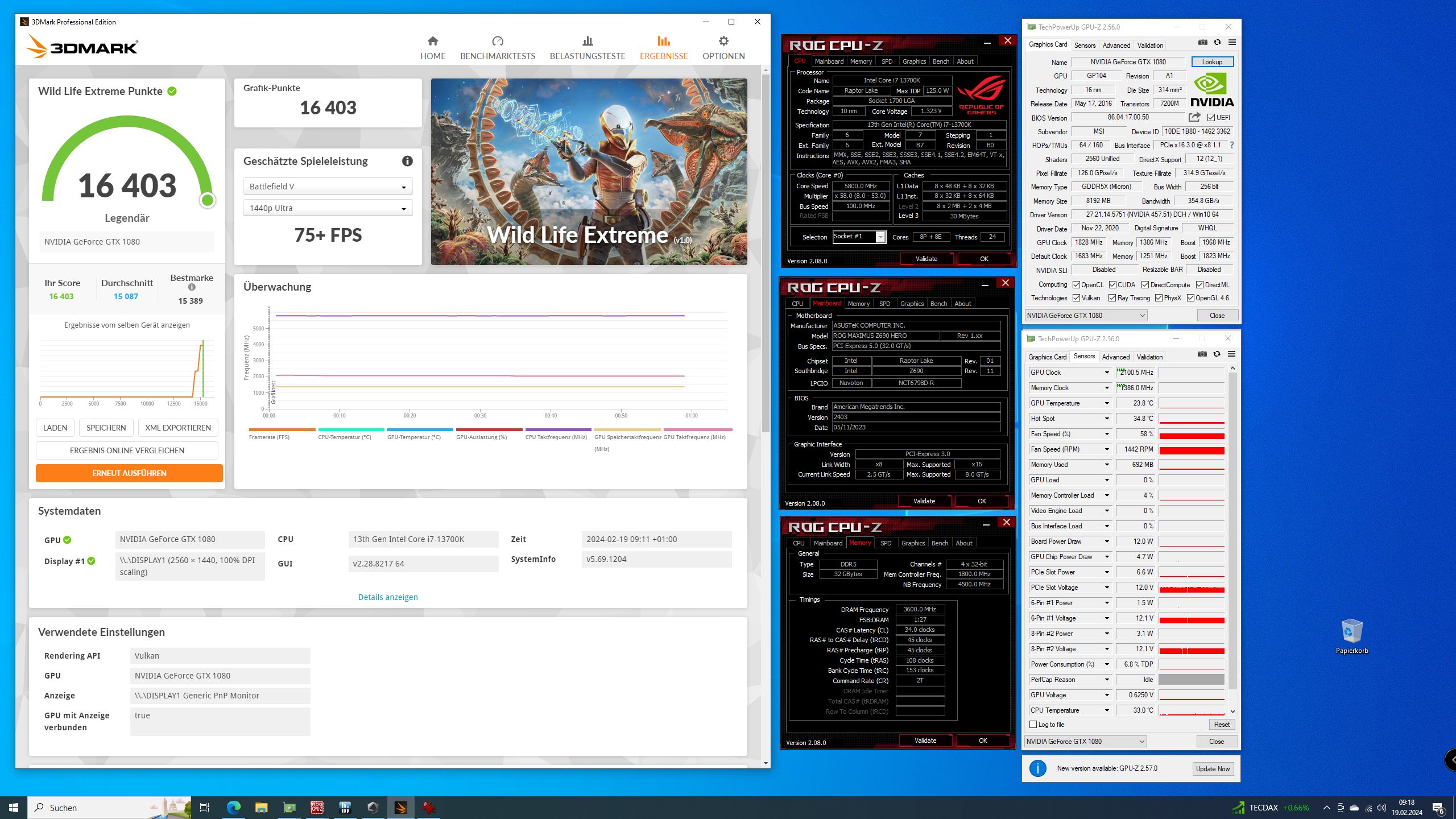The height and width of the screenshot is (819, 1456).
Task: Click the orange Framerate (FPS) legend bar
Action: [x=282, y=429]
